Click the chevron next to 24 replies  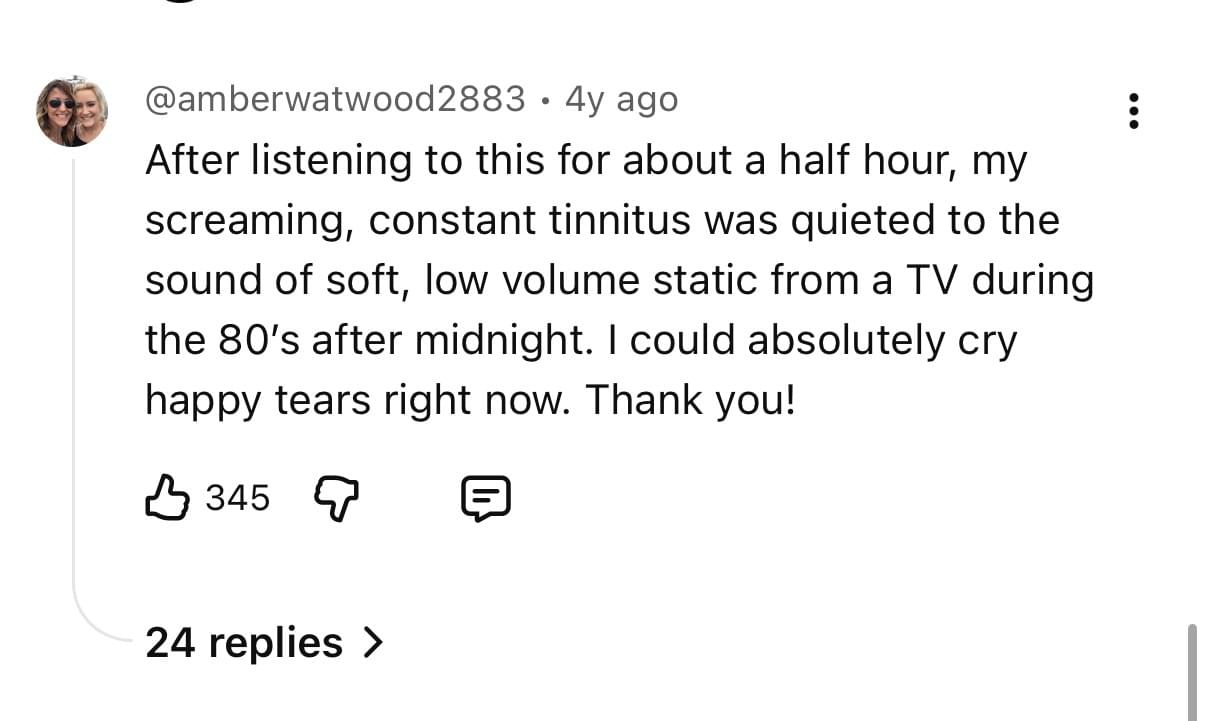click(372, 642)
